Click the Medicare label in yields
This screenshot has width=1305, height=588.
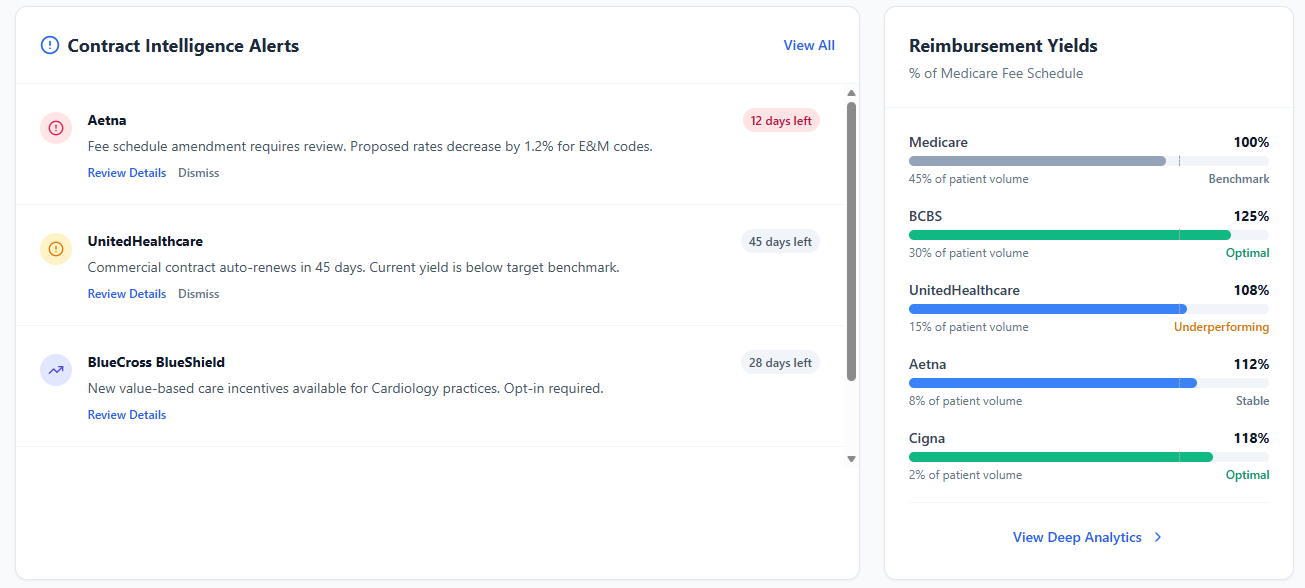pyautogui.click(x=938, y=143)
